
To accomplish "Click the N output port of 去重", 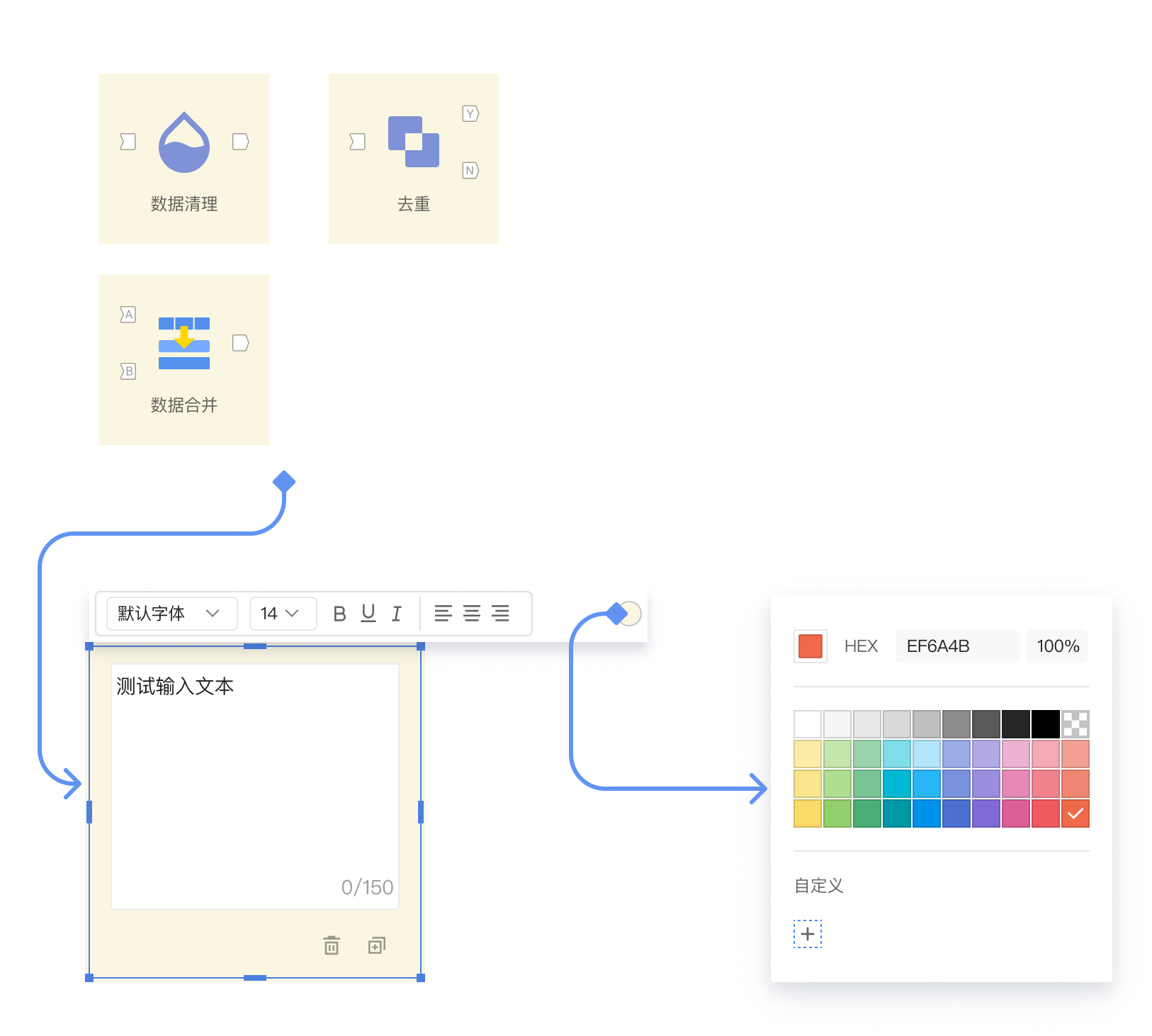I will [470, 170].
